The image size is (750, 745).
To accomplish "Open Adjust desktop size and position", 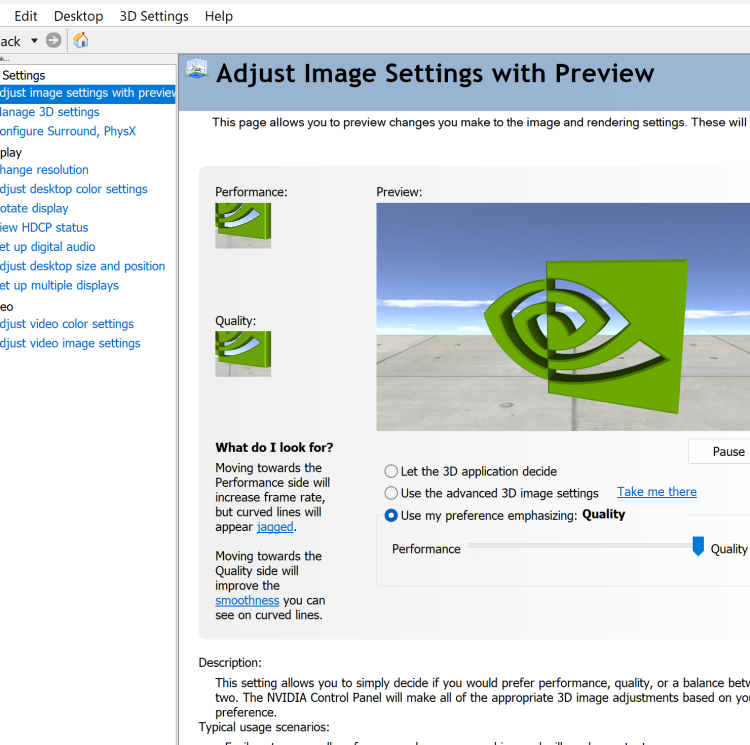I will coord(82,266).
